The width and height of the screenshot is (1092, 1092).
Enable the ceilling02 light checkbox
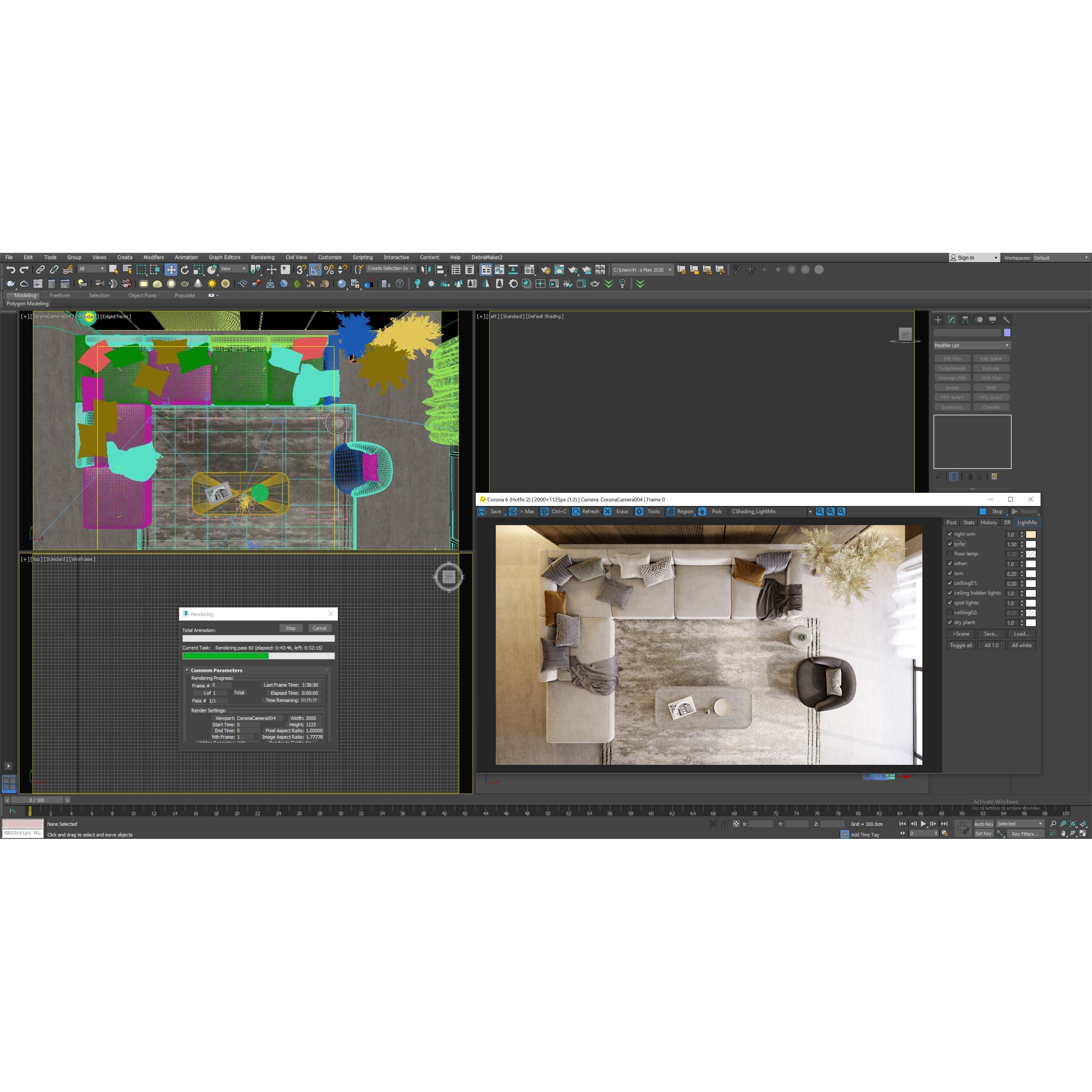950,613
